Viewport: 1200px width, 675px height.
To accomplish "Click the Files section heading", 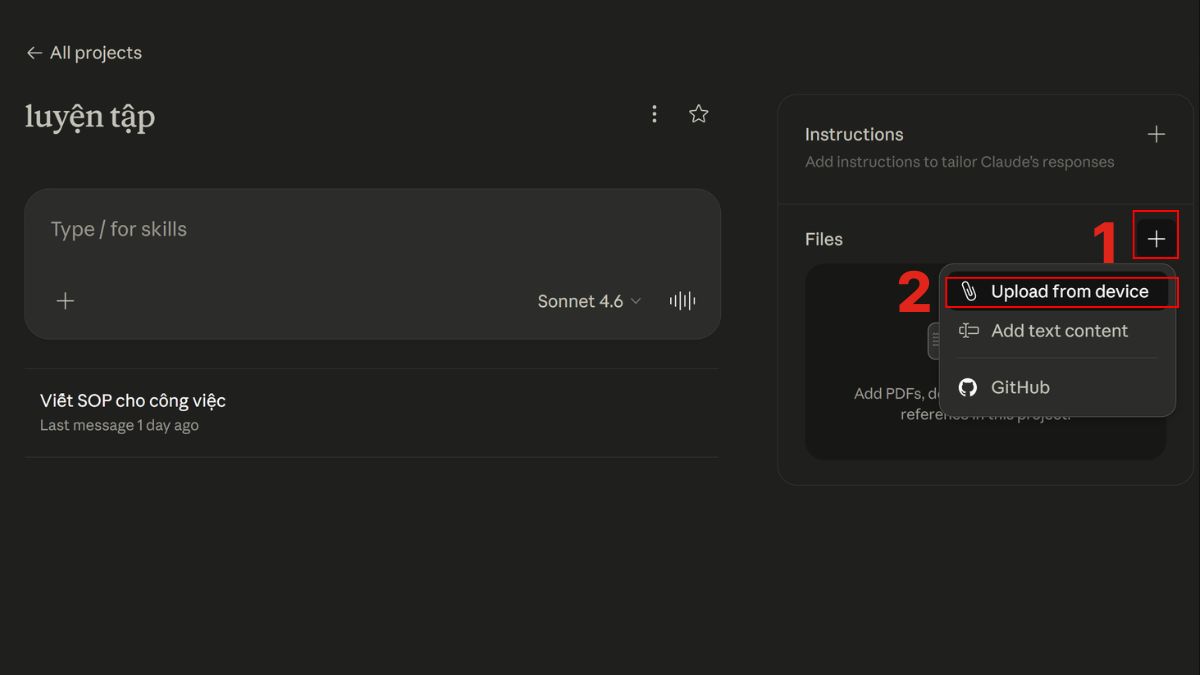I will (824, 239).
